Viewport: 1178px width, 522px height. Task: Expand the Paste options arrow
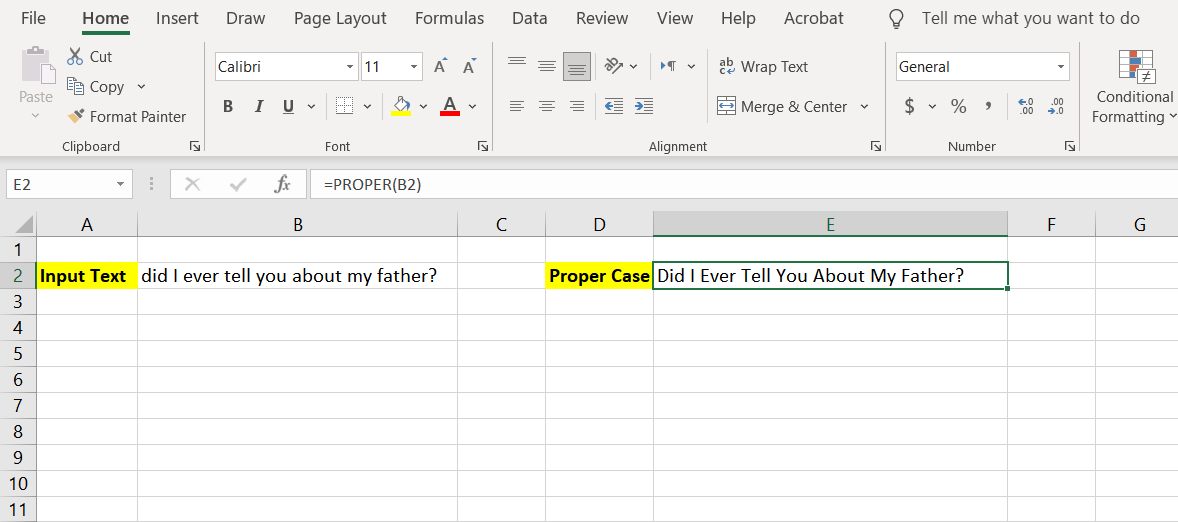[x=35, y=116]
